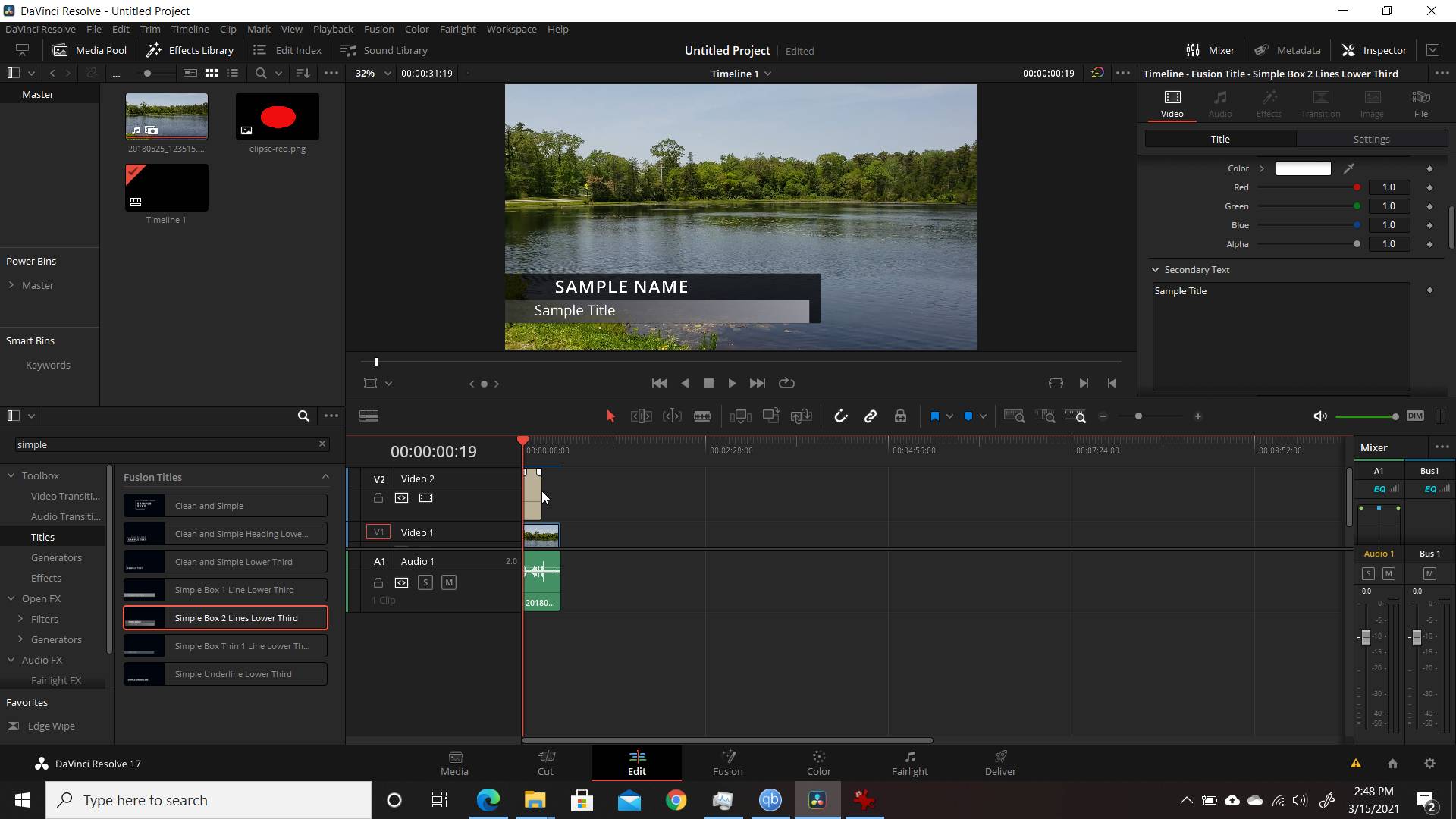
Task: Switch to the Deliver page
Action: point(1000,763)
